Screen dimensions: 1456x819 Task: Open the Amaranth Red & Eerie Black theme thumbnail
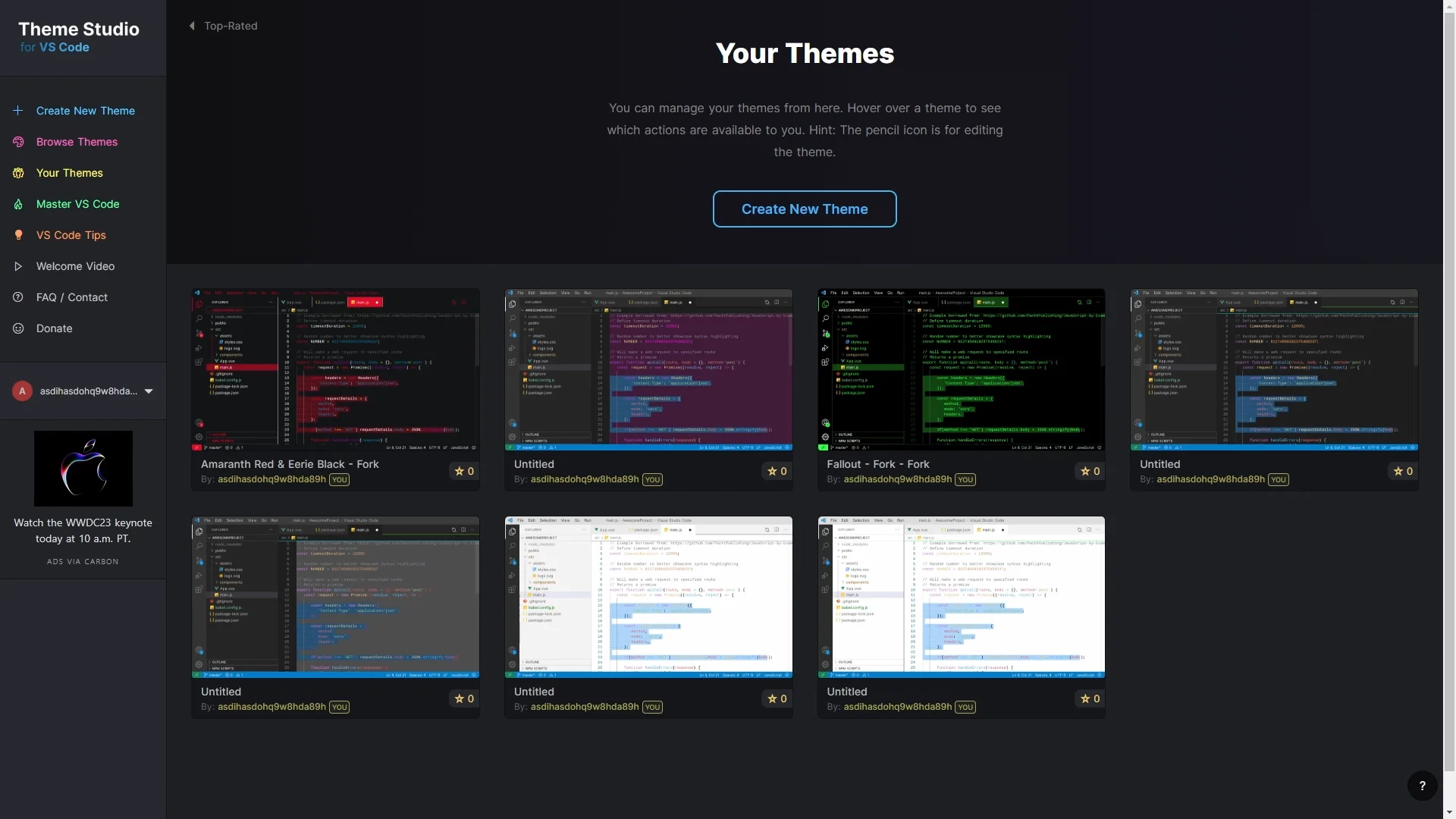(x=335, y=369)
